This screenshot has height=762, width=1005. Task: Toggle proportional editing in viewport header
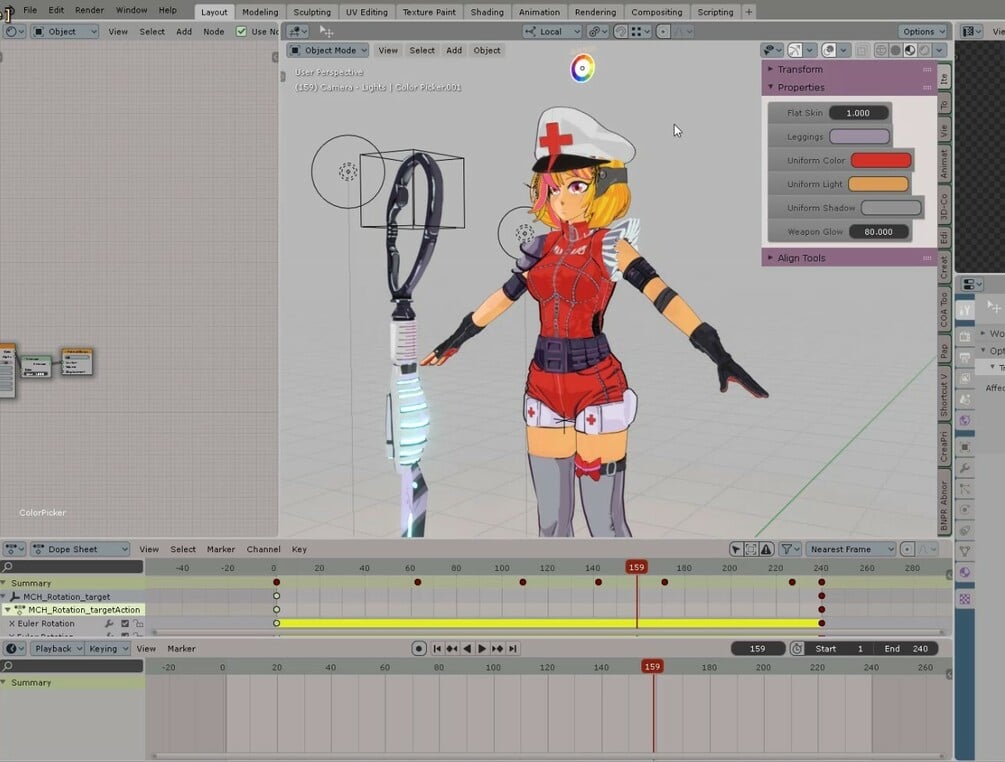663,31
